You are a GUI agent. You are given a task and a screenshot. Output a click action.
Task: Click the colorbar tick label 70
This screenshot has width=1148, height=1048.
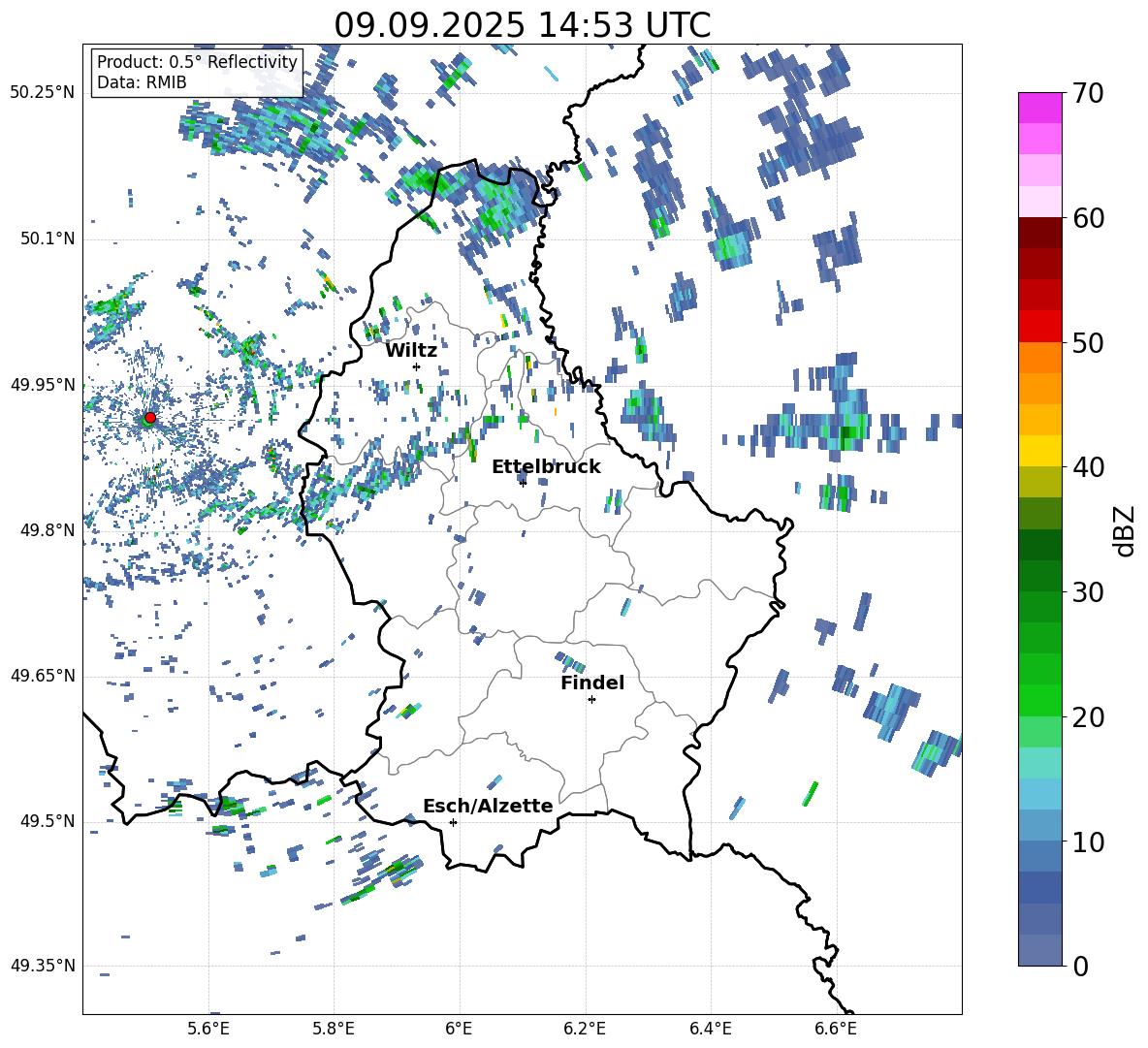[1088, 94]
